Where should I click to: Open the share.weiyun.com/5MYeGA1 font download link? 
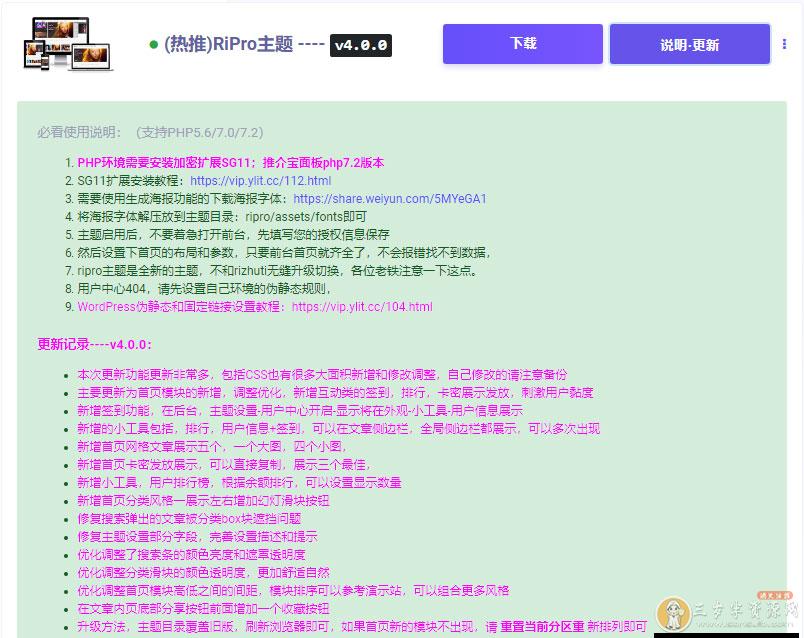click(x=389, y=199)
